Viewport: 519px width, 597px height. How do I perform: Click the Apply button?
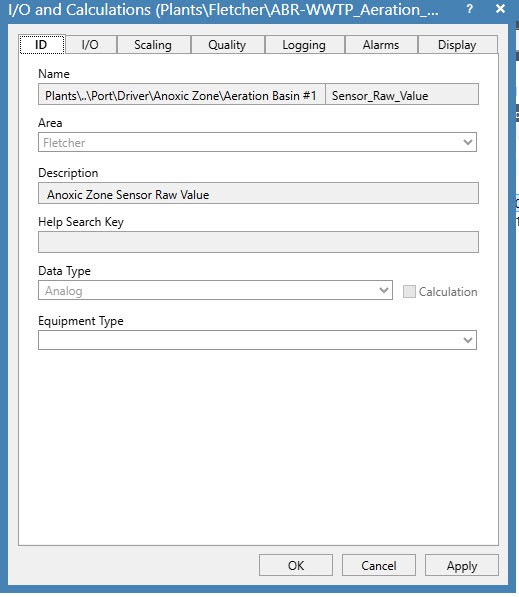pyautogui.click(x=462, y=565)
